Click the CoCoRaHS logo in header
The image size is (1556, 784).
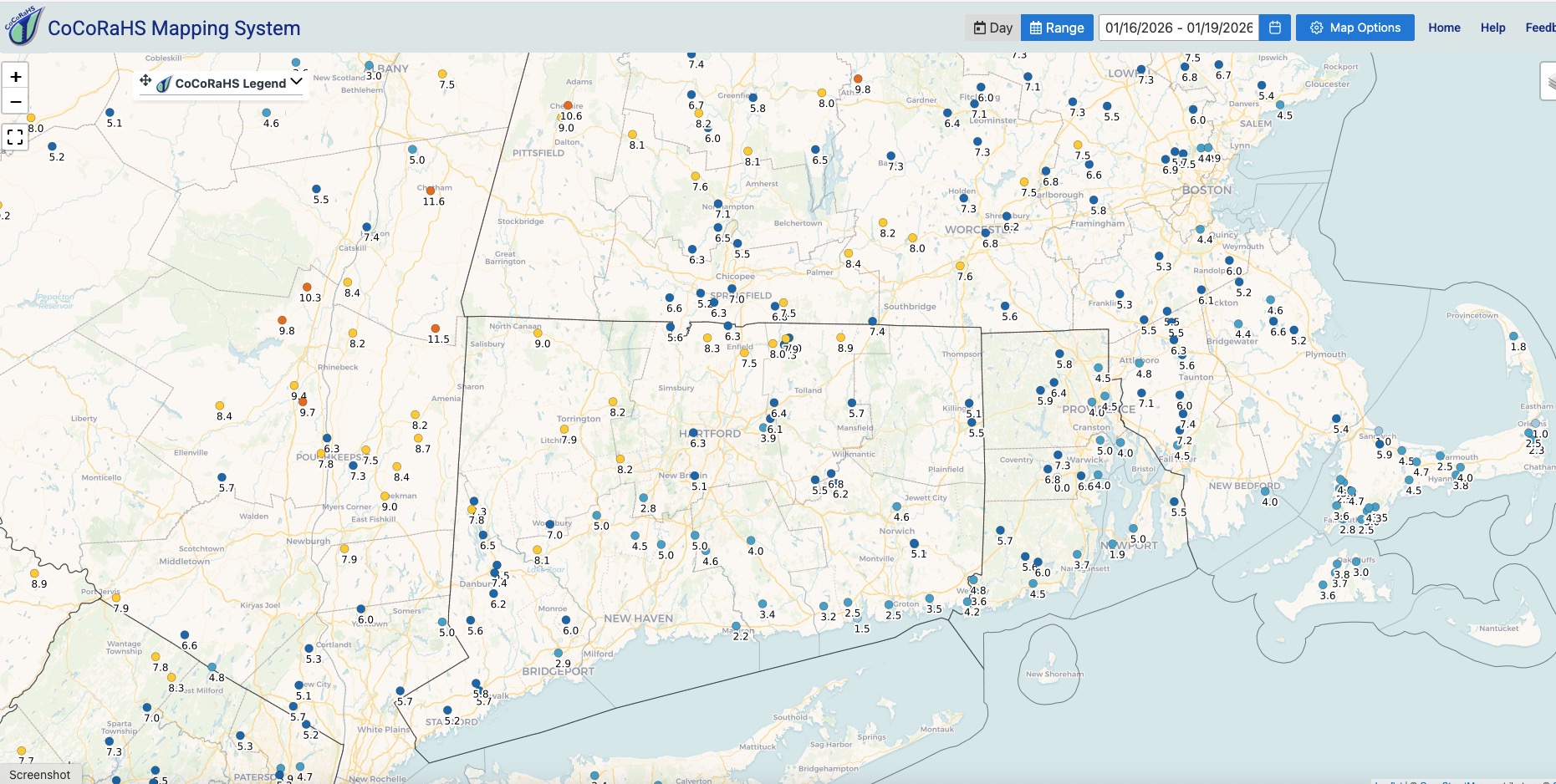pyautogui.click(x=23, y=26)
